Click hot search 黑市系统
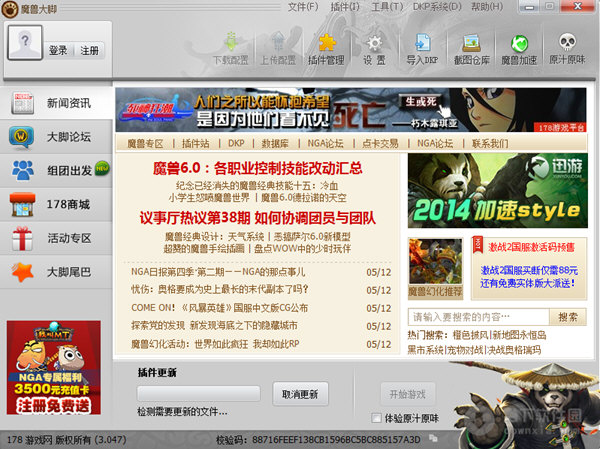The width and height of the screenshot is (600, 449). tap(425, 350)
